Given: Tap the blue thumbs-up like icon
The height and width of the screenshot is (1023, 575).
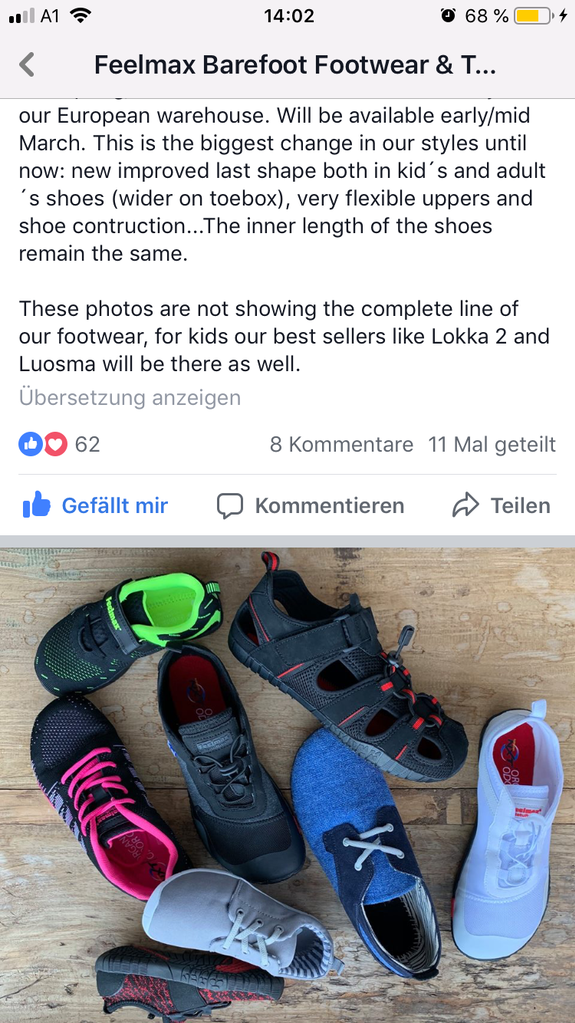Looking at the screenshot, I should [37, 505].
